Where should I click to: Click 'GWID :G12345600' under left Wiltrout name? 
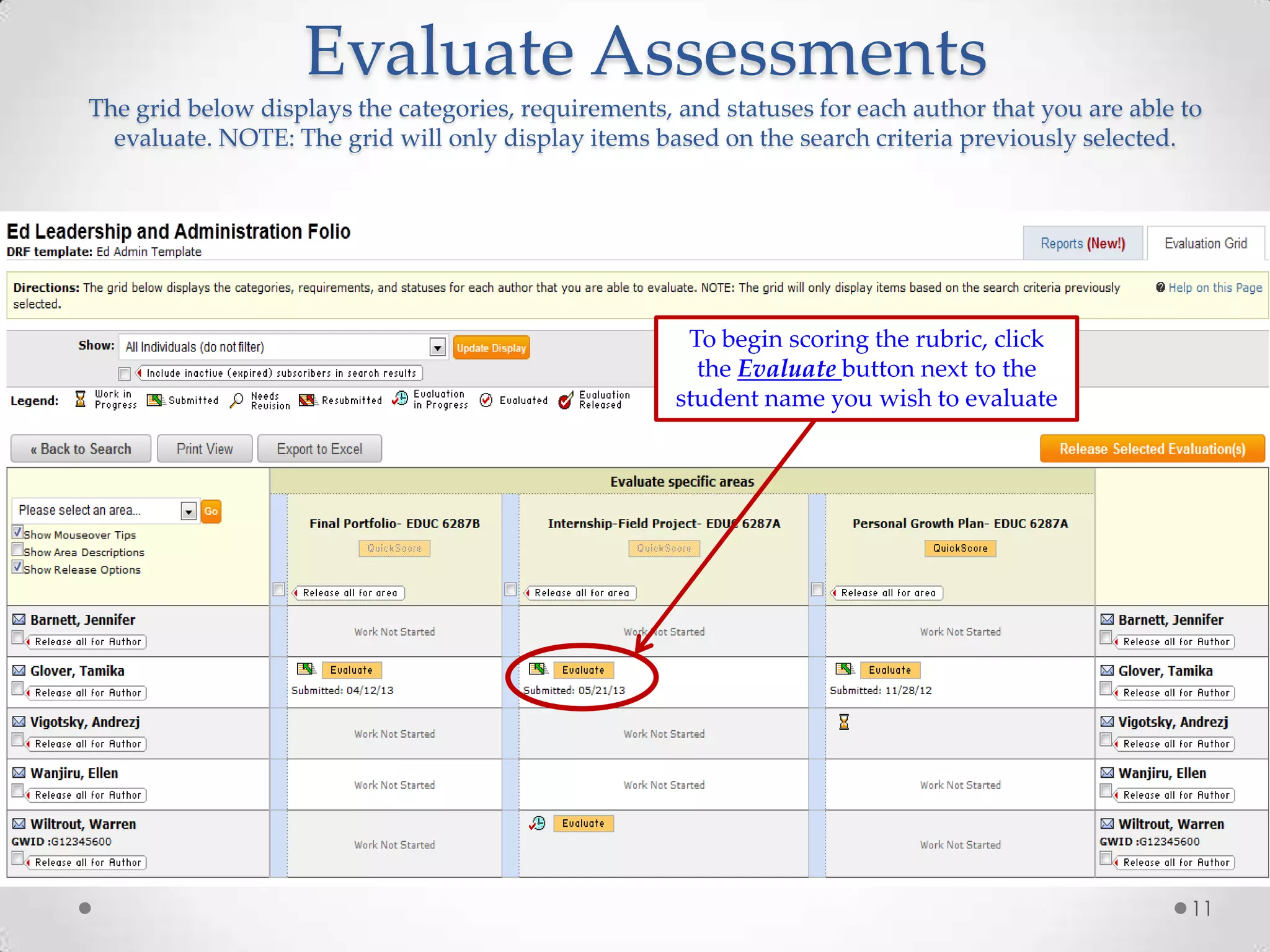pyautogui.click(x=61, y=842)
